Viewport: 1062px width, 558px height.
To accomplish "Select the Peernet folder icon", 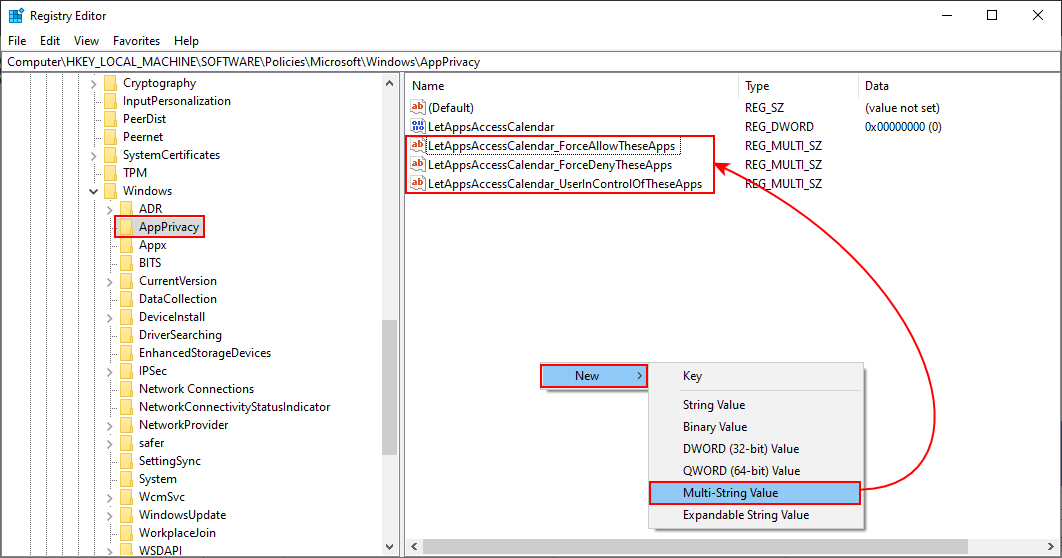I will coord(110,137).
